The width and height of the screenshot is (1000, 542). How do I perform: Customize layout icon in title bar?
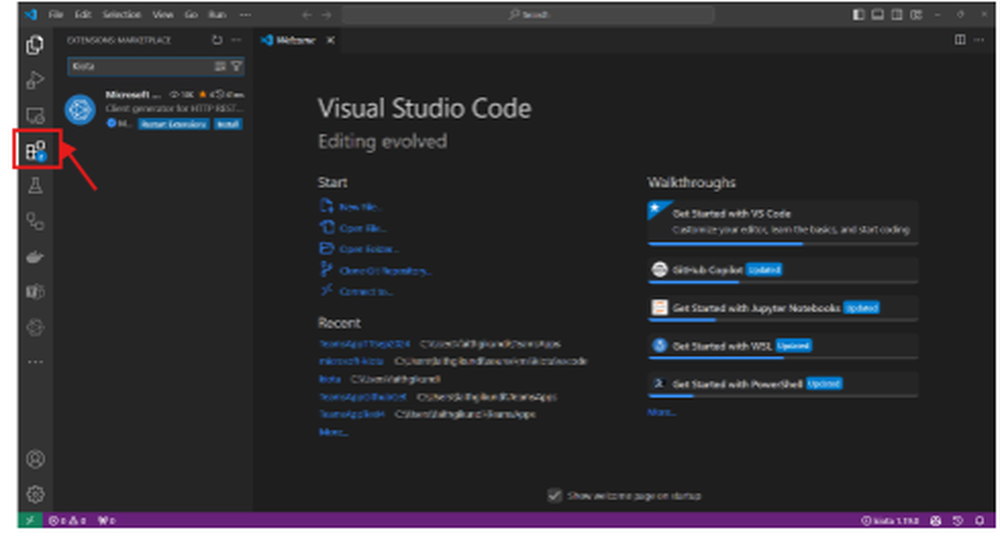(916, 15)
